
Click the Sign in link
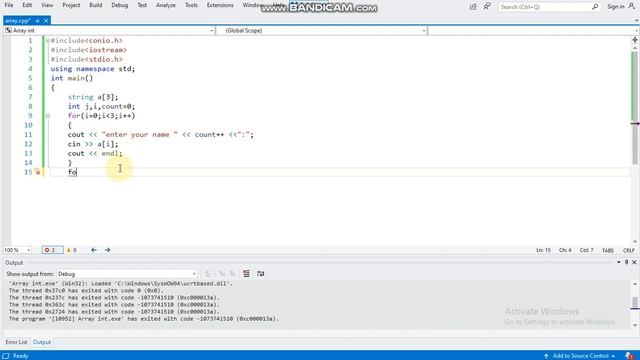coord(616,7)
